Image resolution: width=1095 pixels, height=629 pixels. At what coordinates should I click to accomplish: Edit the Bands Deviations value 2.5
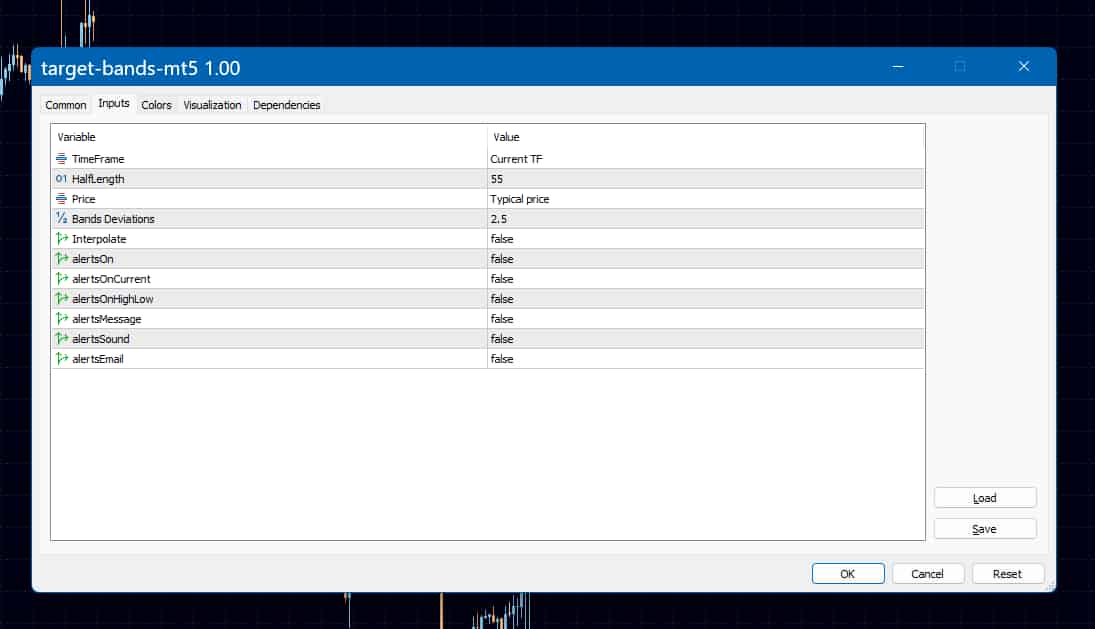[705, 219]
